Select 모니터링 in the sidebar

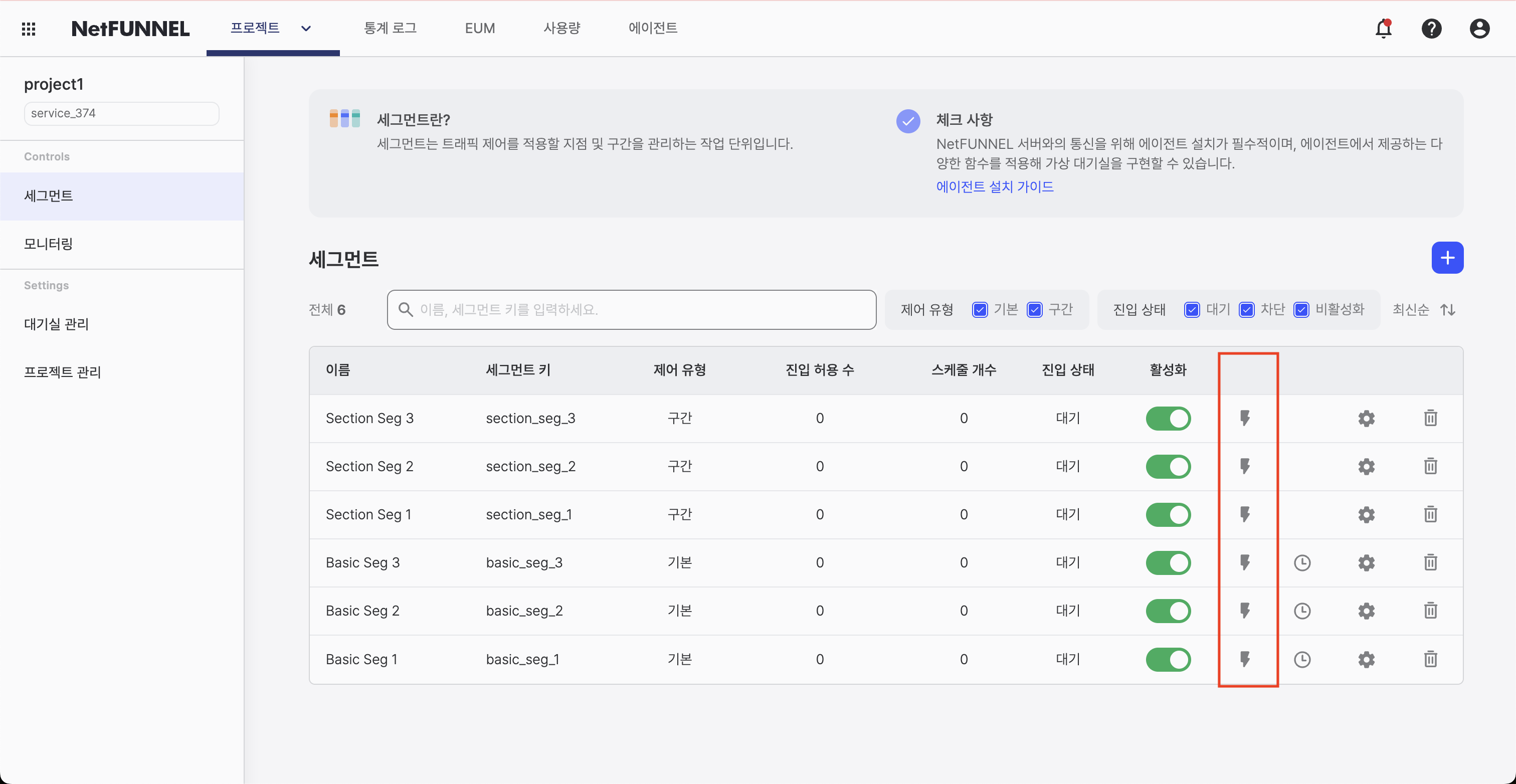point(48,244)
